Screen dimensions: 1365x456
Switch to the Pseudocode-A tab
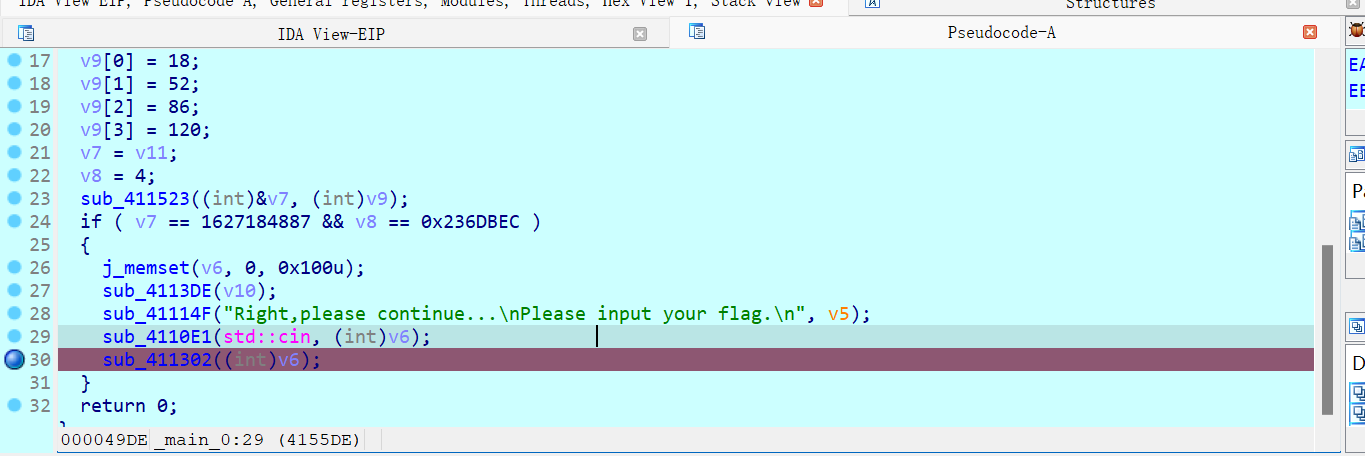click(x=1000, y=33)
